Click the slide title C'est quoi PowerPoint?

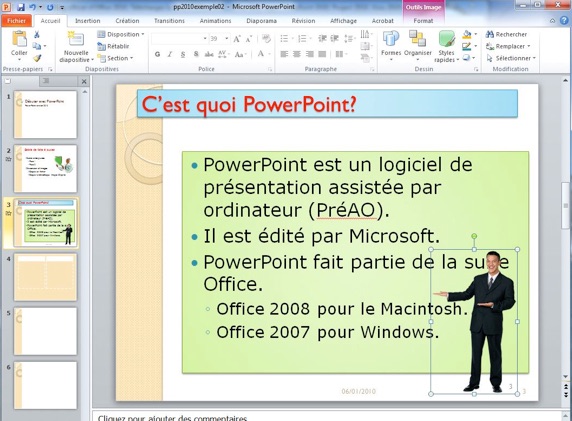(249, 104)
